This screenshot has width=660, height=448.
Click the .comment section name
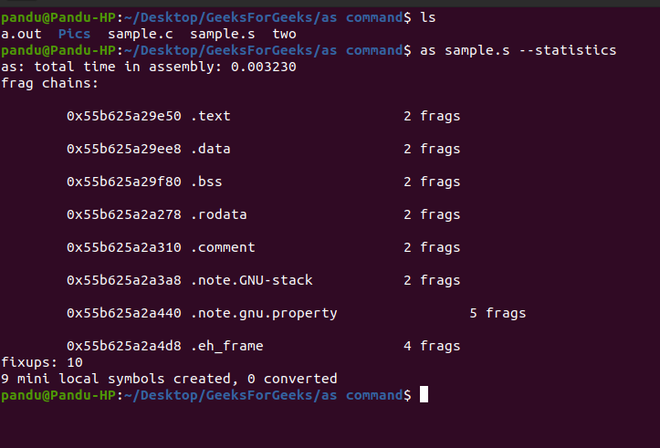222,247
